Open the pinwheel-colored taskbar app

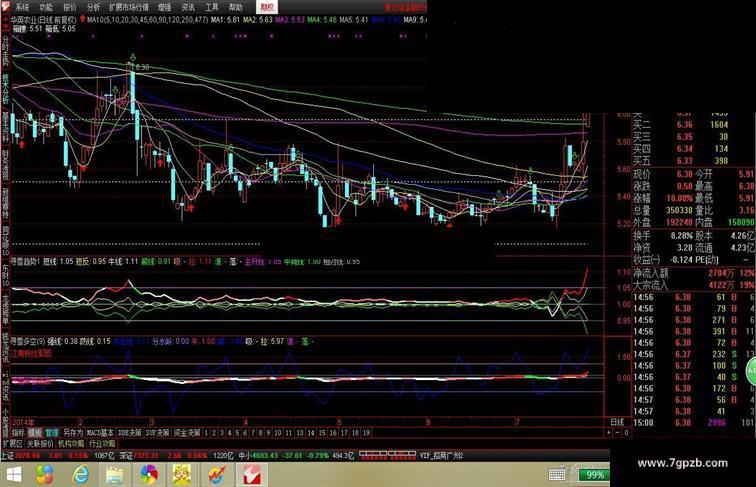click(149, 475)
